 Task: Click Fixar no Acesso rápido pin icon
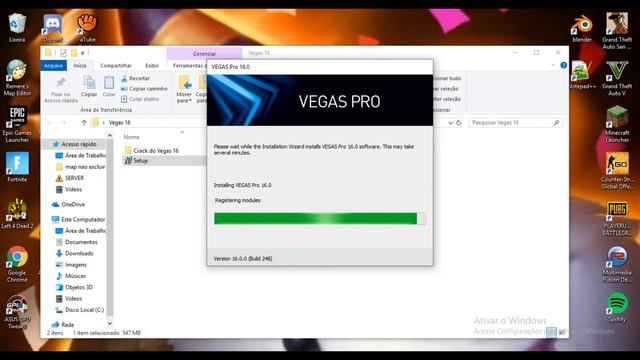click(x=61, y=90)
